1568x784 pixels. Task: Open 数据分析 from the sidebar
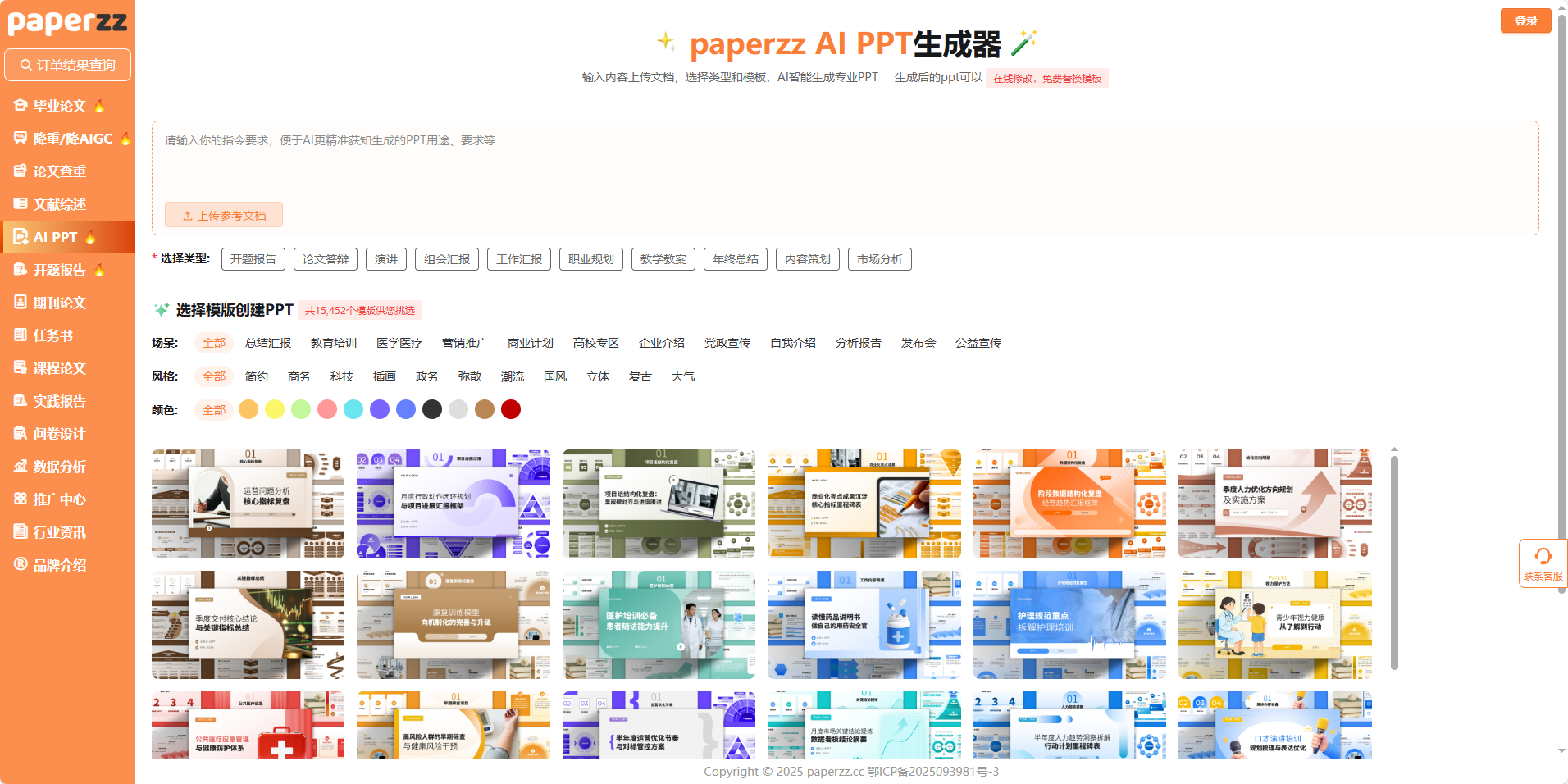tap(59, 467)
